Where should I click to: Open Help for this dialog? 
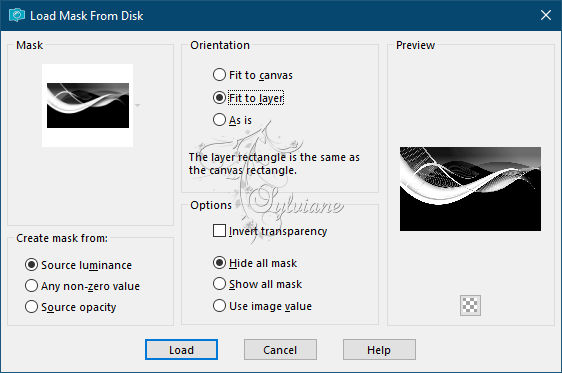[x=379, y=350]
